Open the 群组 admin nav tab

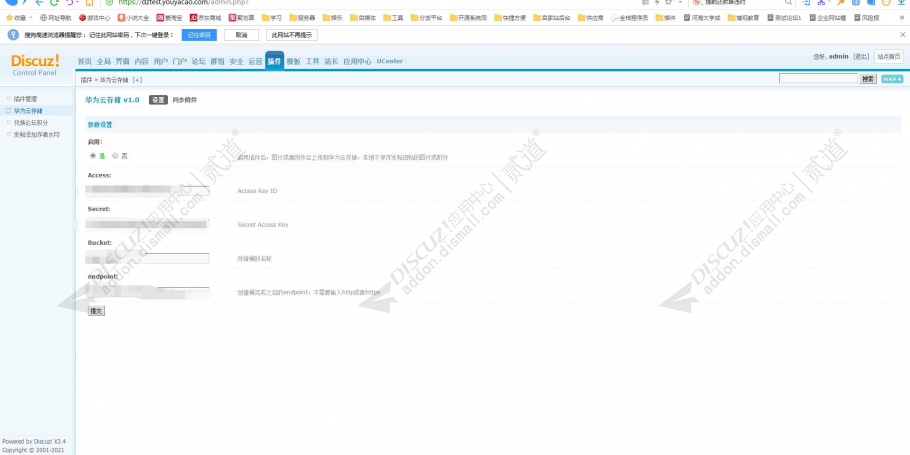218,61
